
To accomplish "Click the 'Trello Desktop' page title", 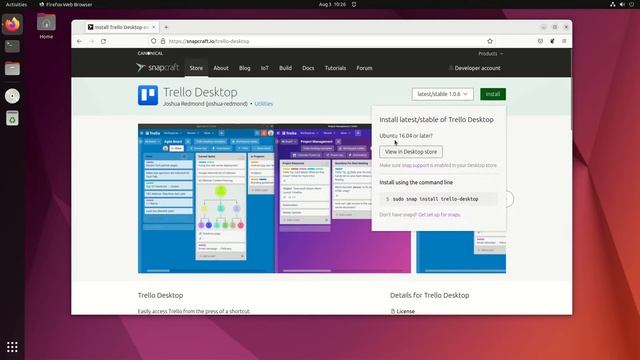I will (200, 92).
